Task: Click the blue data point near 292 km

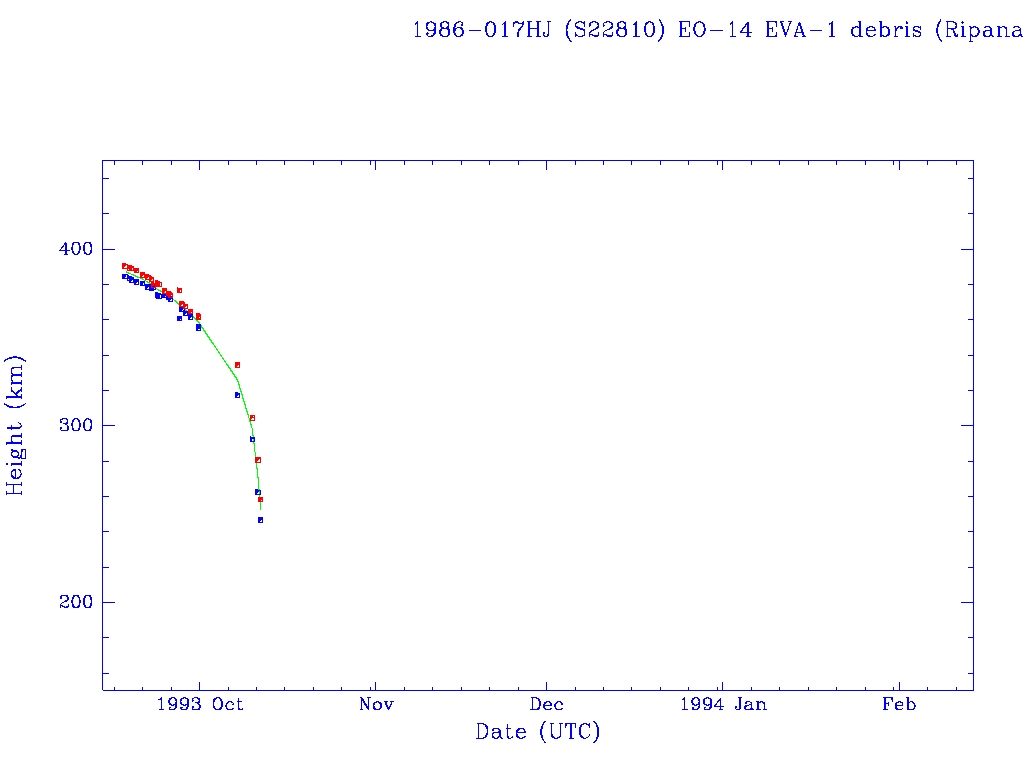Action: pyautogui.click(x=252, y=439)
